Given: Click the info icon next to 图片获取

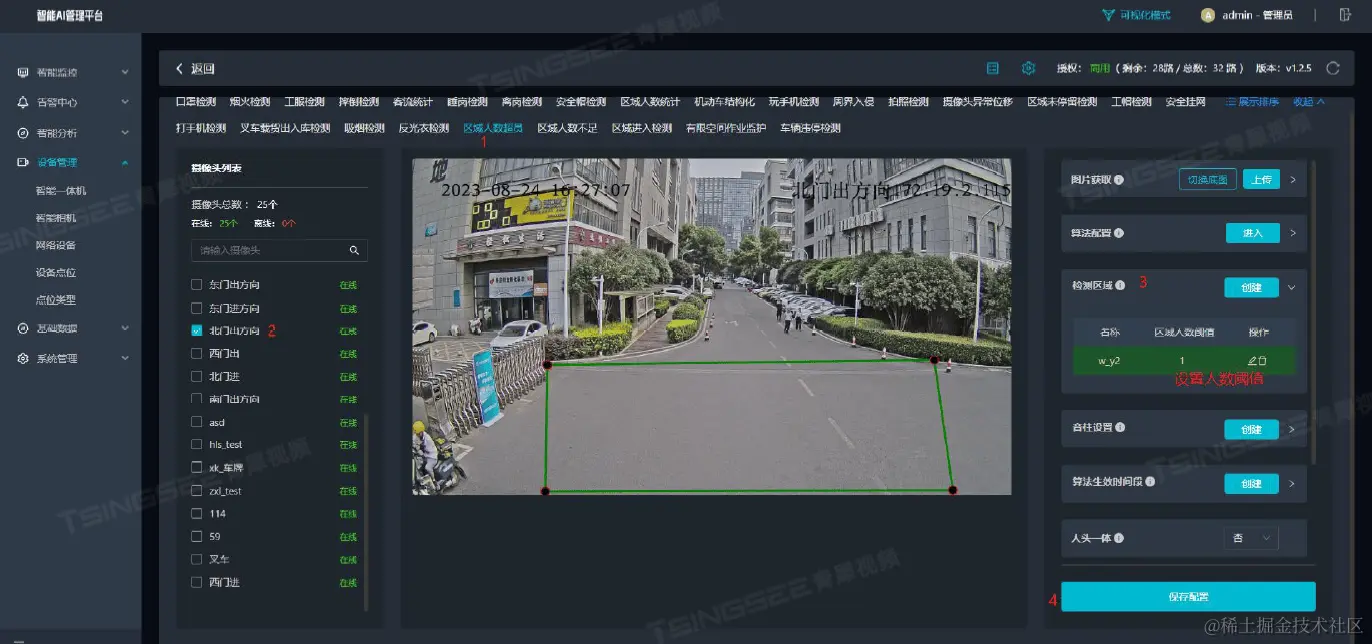Looking at the screenshot, I should click(1119, 180).
